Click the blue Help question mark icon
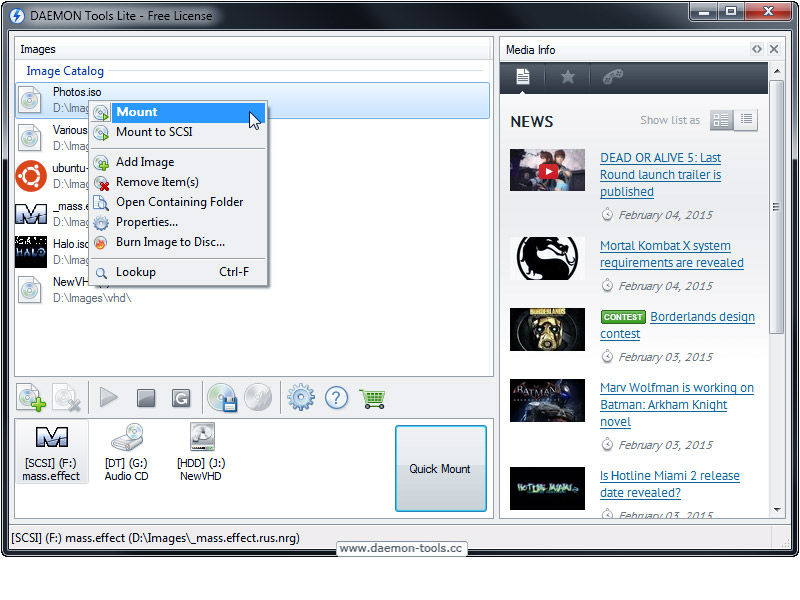The image size is (800, 600). coord(337,398)
